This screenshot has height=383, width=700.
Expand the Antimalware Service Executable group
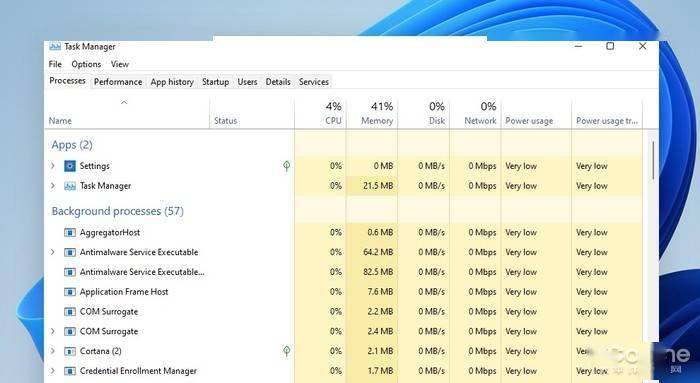53,252
